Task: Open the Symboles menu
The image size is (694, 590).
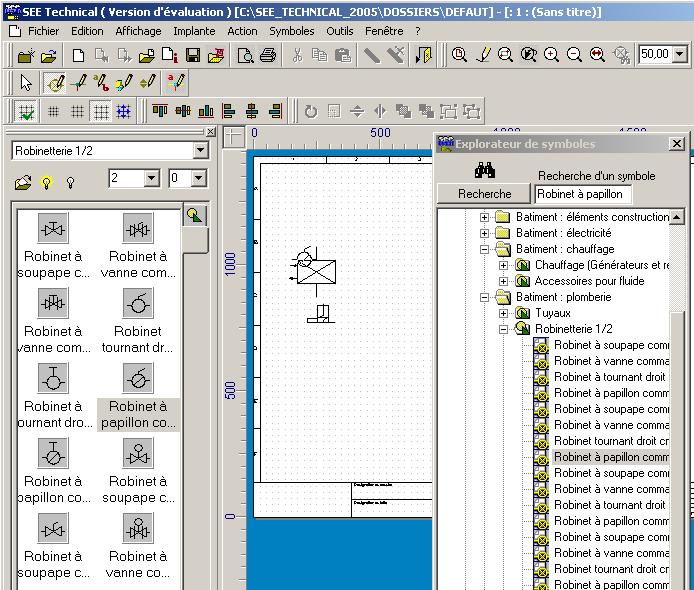Action: click(x=292, y=31)
